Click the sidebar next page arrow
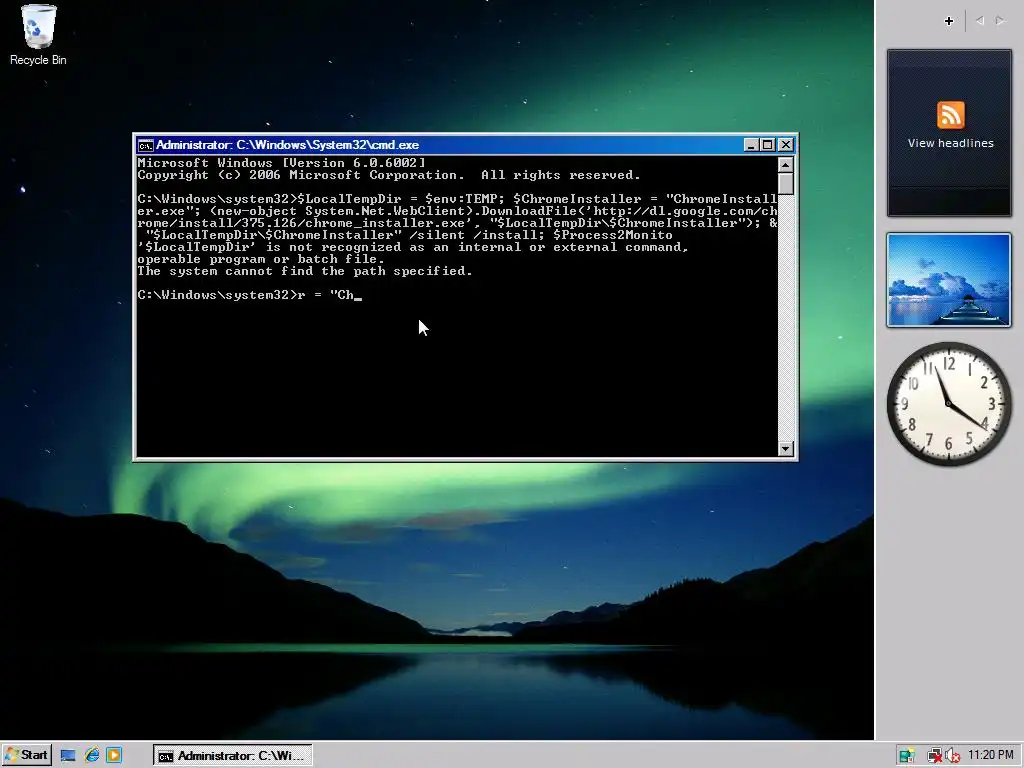Screen dimensions: 1024x768 (1000, 21)
